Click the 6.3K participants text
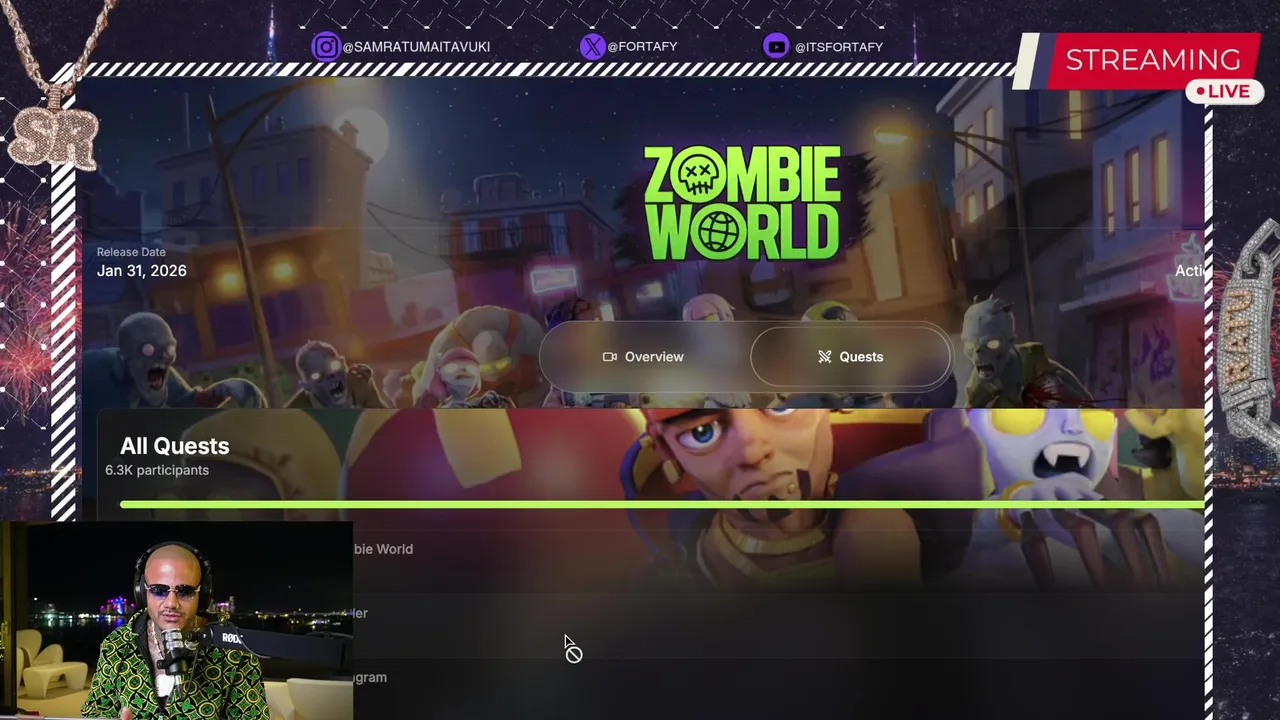The width and height of the screenshot is (1280, 720). (157, 470)
